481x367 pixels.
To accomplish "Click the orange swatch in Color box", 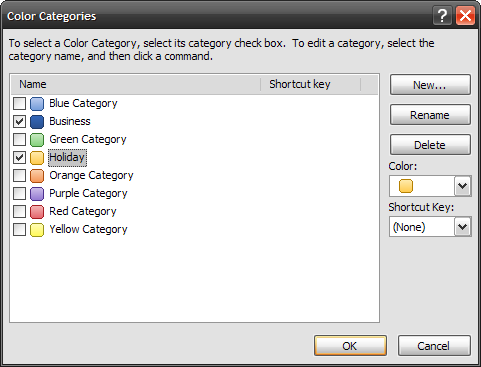I will pos(406,186).
